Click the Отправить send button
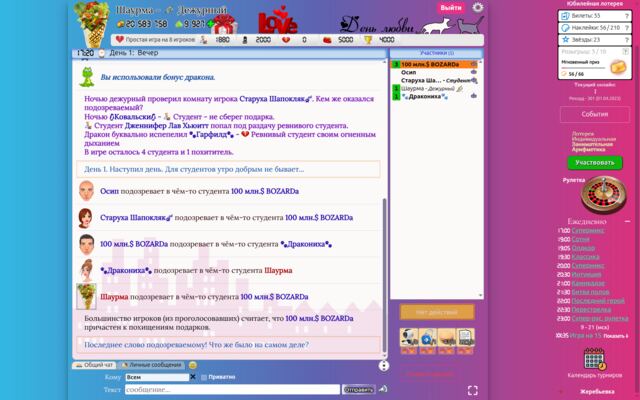Viewport: 640px width, 400px height. point(358,390)
